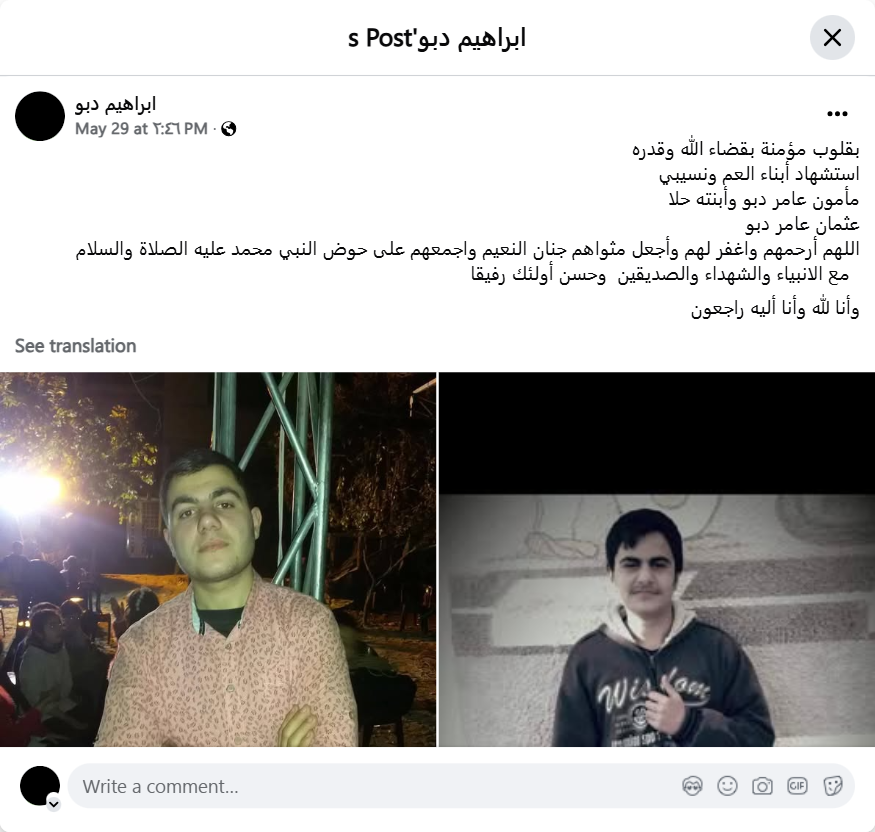This screenshot has width=875, height=832.
Task: Click your profile avatar beside comment box
Action: (x=40, y=786)
